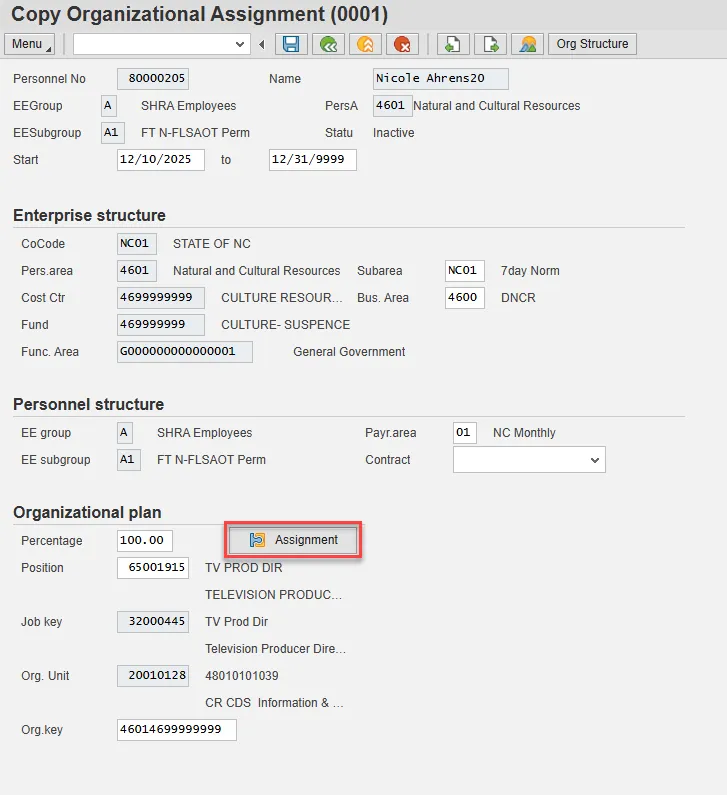The width and height of the screenshot is (727, 795).
Task: Click the Next record page icon
Action: (490, 44)
